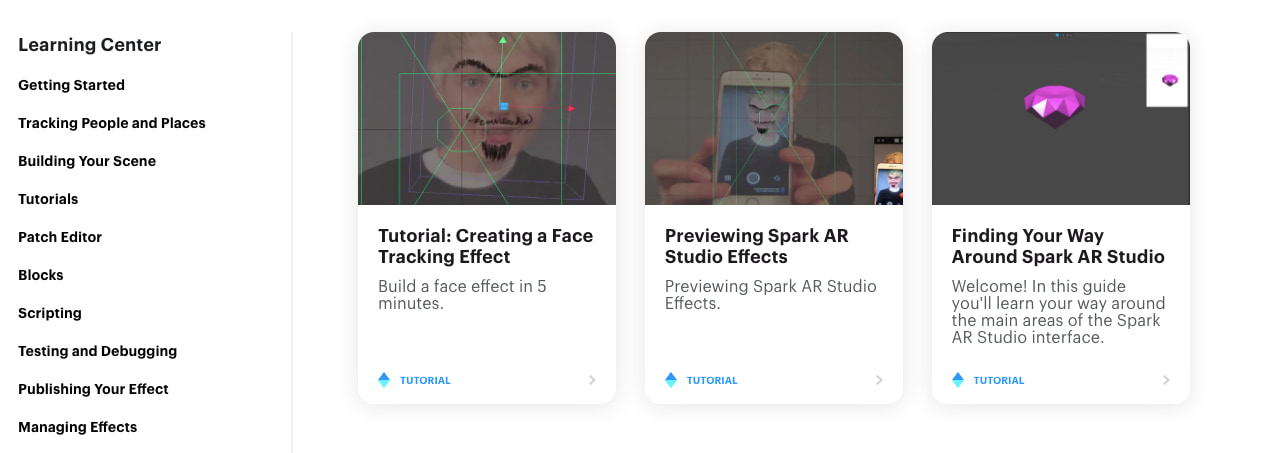Image resolution: width=1268 pixels, height=453 pixels.
Task: Go to Building Your Scene
Action: pyautogui.click(x=87, y=161)
